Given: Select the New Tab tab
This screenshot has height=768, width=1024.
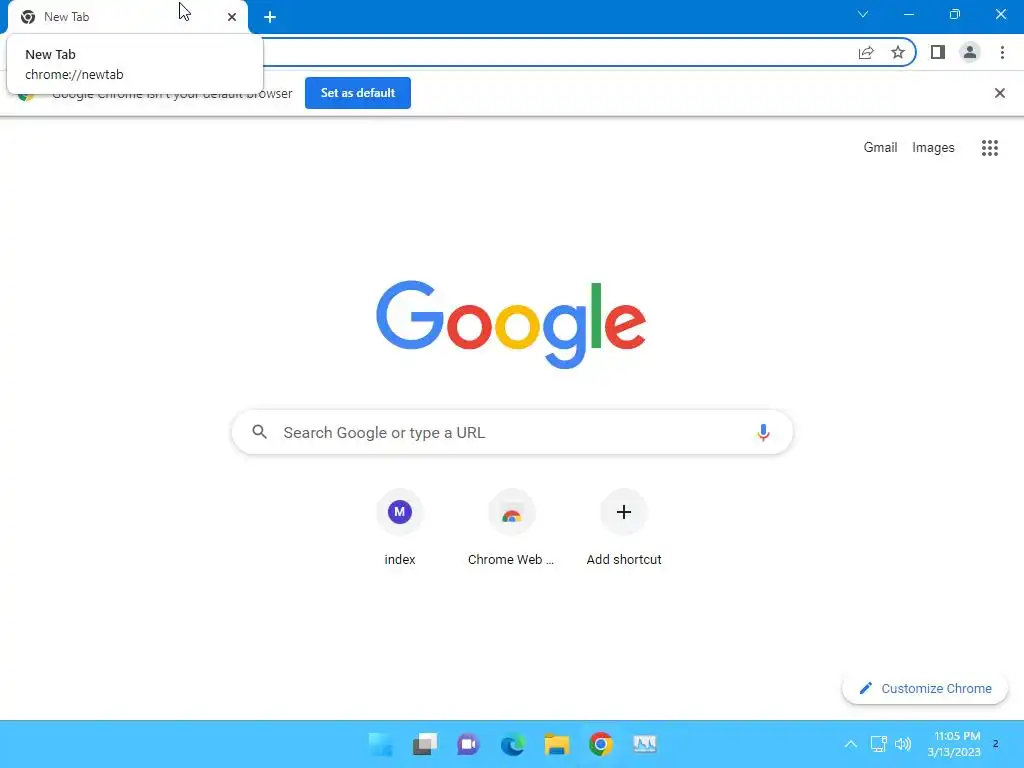Looking at the screenshot, I should 127,17.
